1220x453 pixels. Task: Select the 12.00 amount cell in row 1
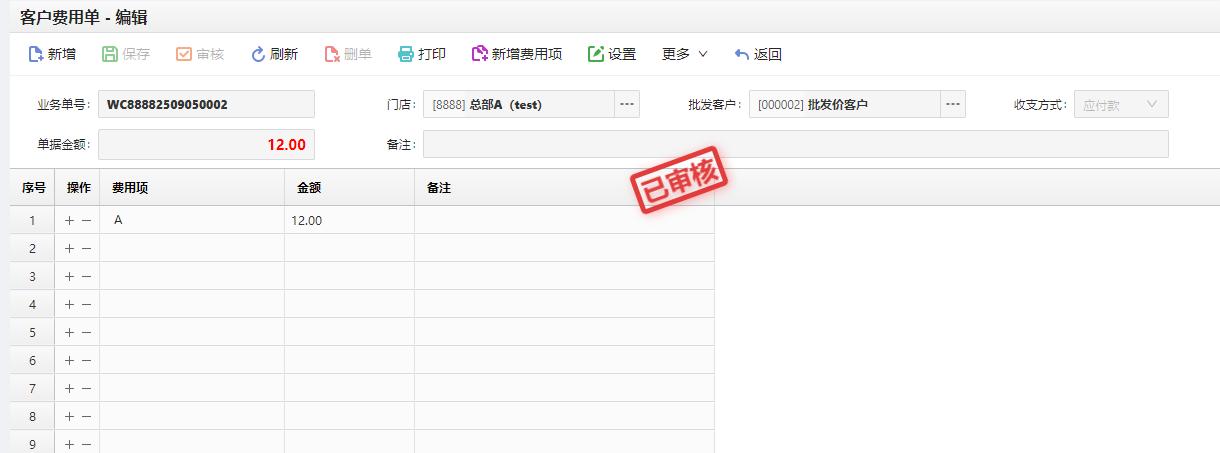[348, 220]
